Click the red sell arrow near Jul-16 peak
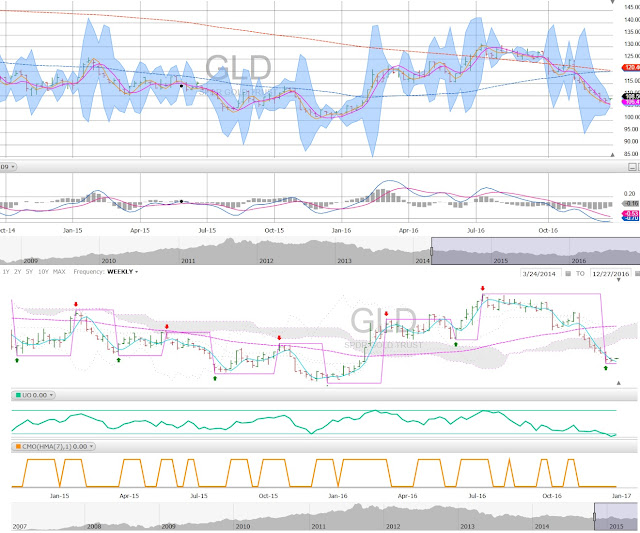640x533 pixels. click(482, 289)
